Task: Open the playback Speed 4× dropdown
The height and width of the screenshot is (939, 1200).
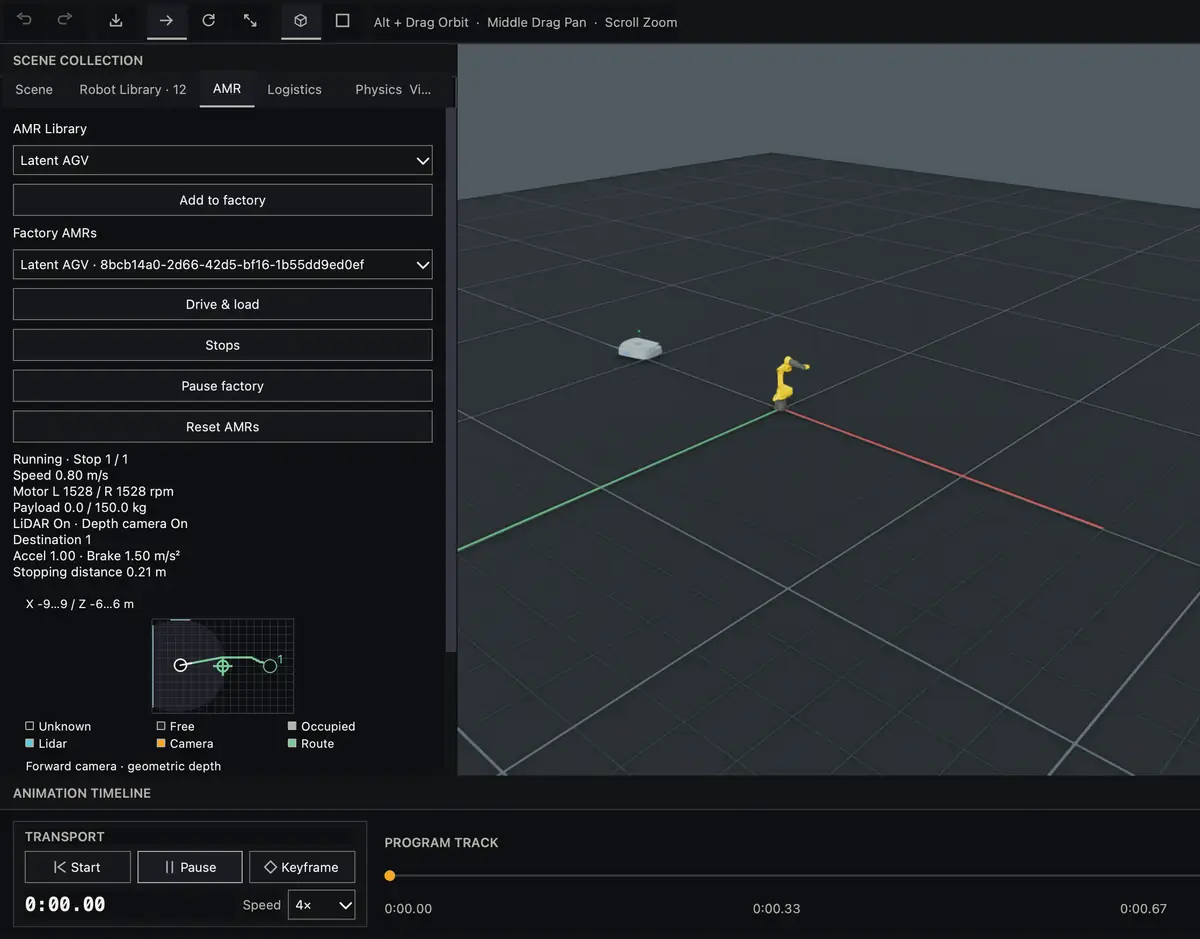Action: [x=321, y=905]
